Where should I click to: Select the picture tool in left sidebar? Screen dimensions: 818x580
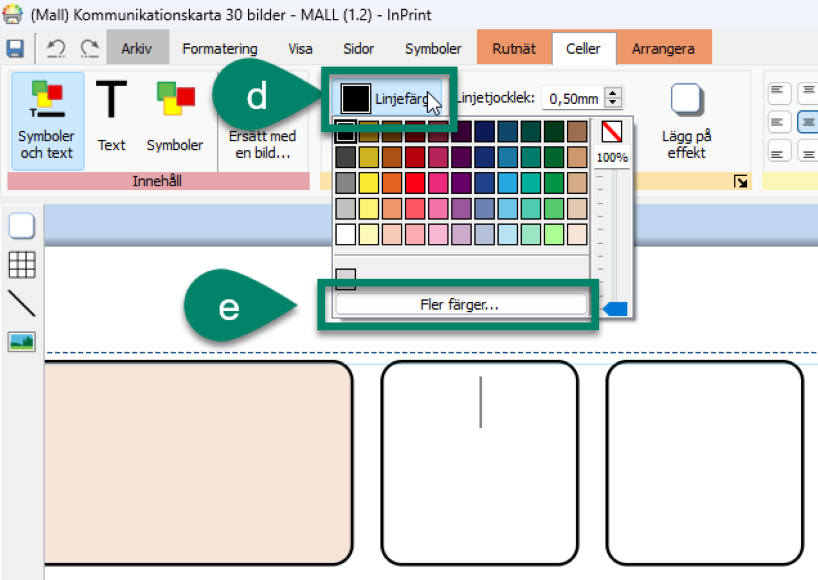(21, 342)
